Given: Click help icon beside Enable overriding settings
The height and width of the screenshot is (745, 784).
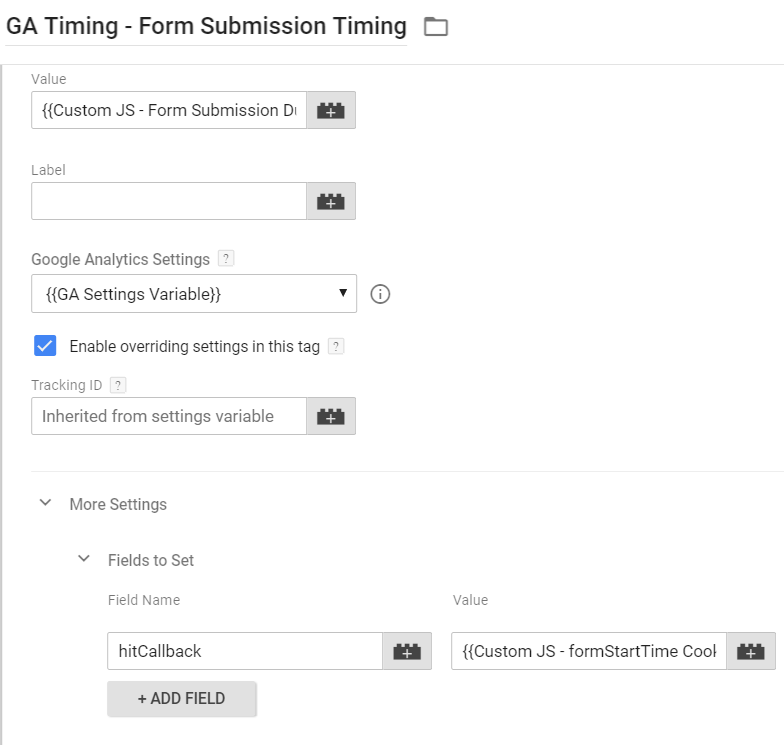Looking at the screenshot, I should coord(336,347).
